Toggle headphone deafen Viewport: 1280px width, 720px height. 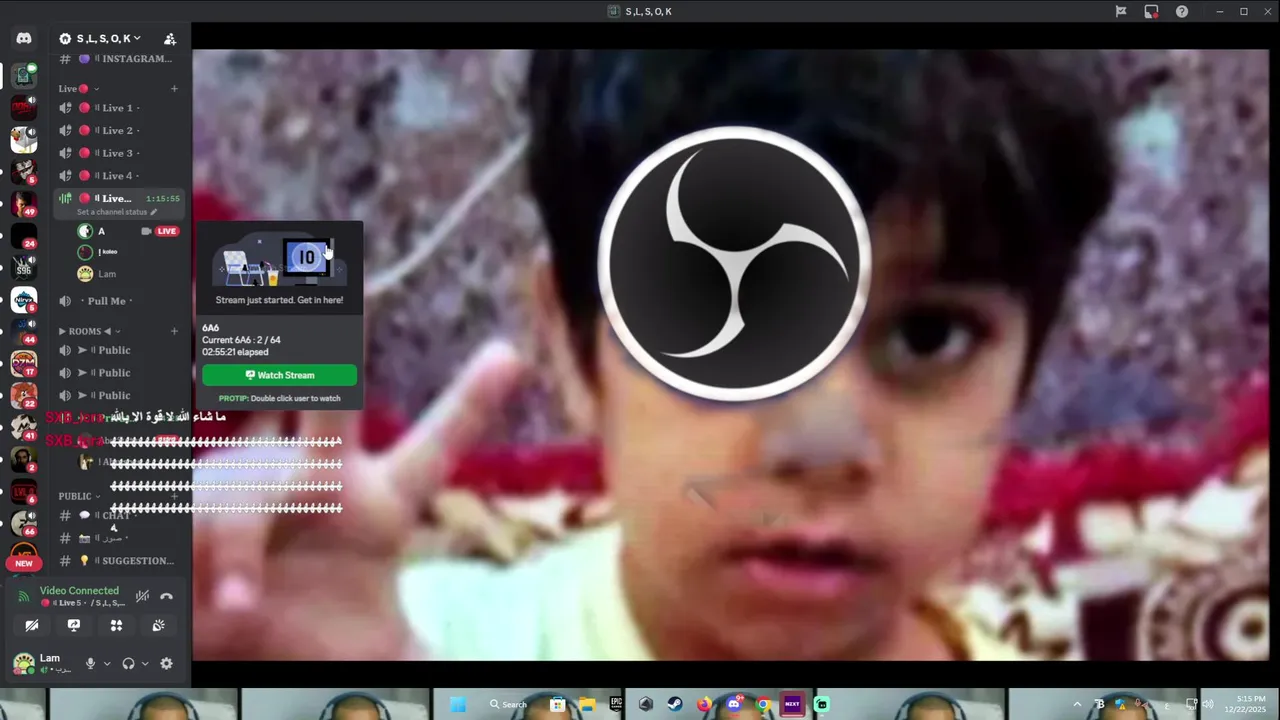[128, 663]
